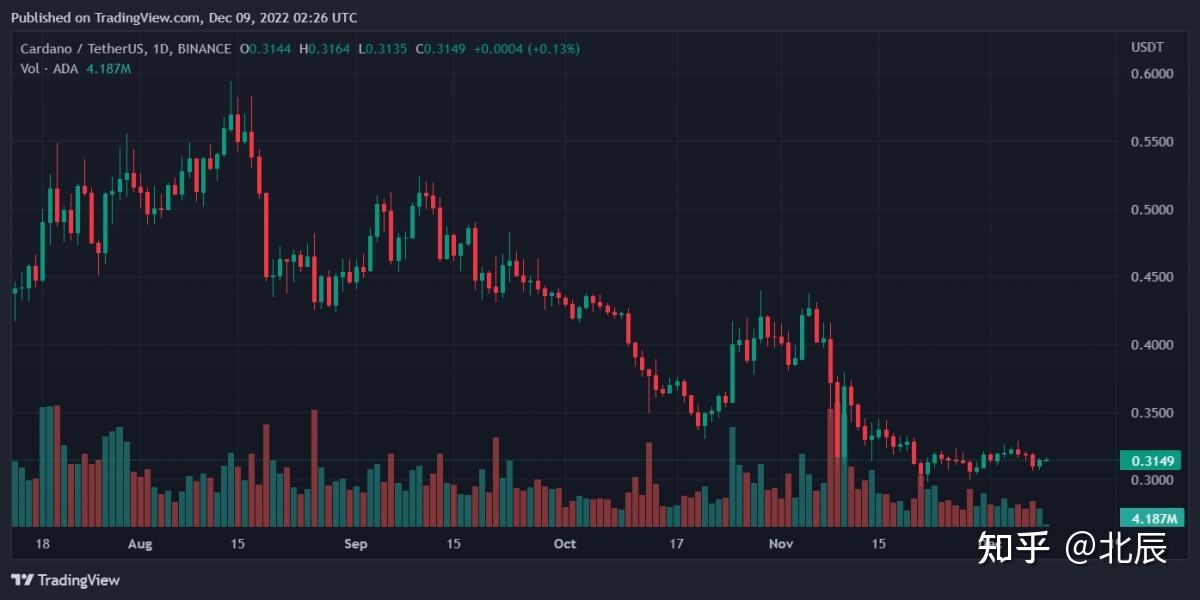
Task: Click the +0.0004 (+0.13%) change value
Action: tap(527, 49)
